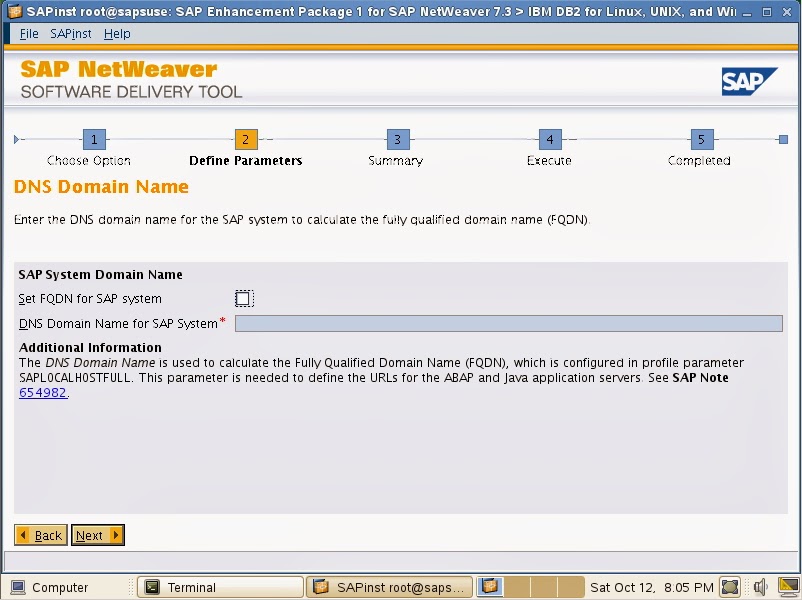
Task: Click the step 5 Completed icon
Action: (x=700, y=140)
